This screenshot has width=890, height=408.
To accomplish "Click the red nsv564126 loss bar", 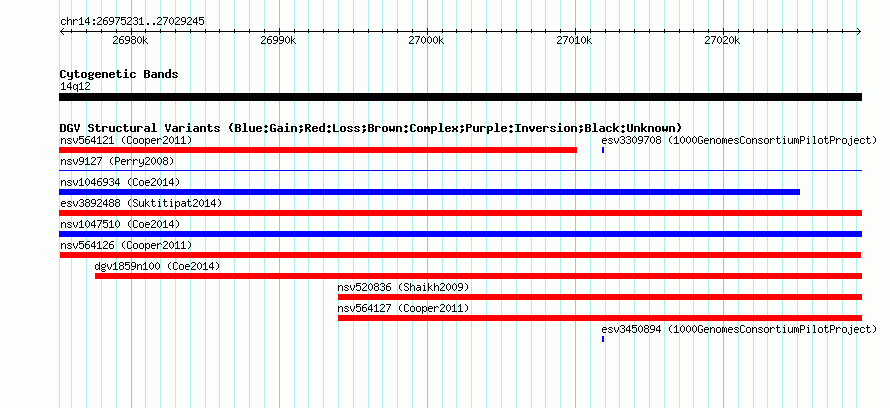I will pos(460,255).
